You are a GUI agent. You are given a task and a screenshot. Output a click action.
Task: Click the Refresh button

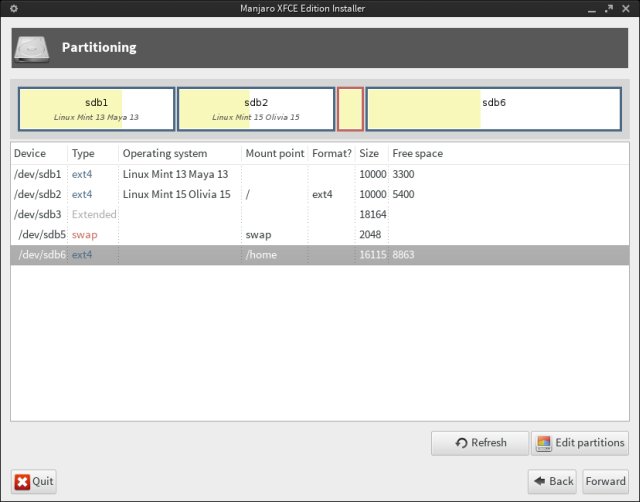480,443
